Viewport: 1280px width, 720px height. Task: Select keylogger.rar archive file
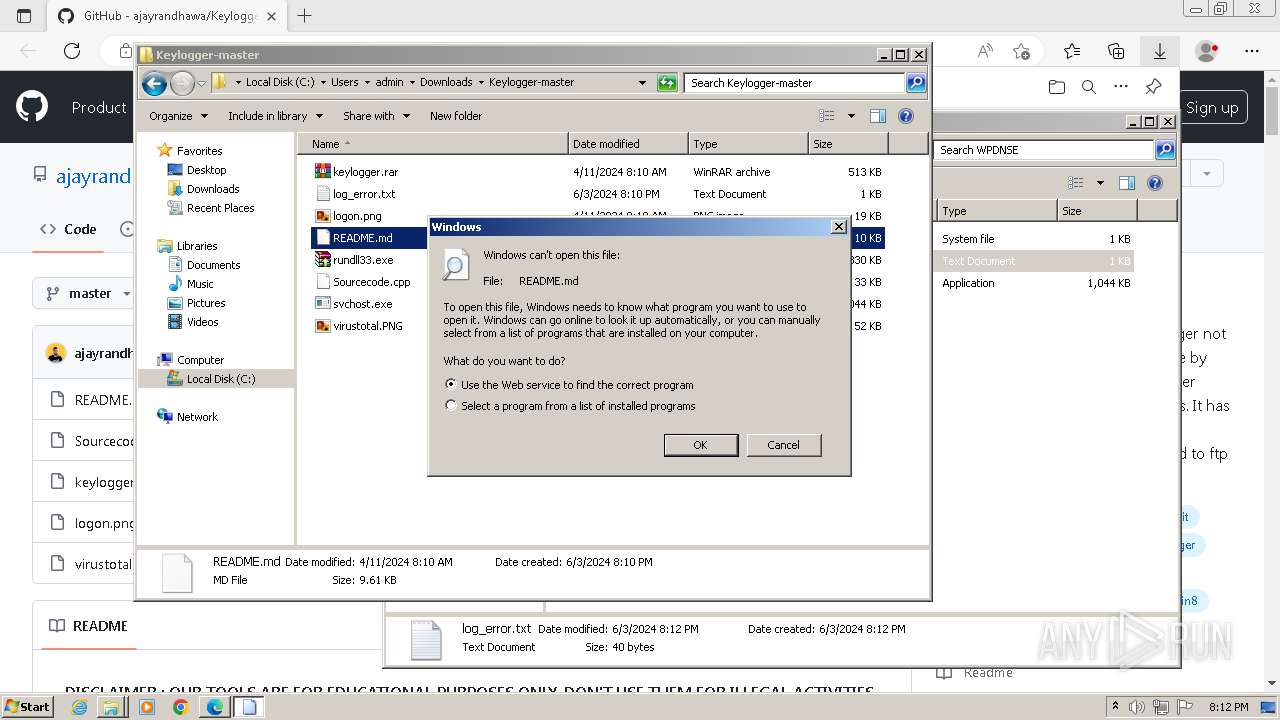(365, 172)
